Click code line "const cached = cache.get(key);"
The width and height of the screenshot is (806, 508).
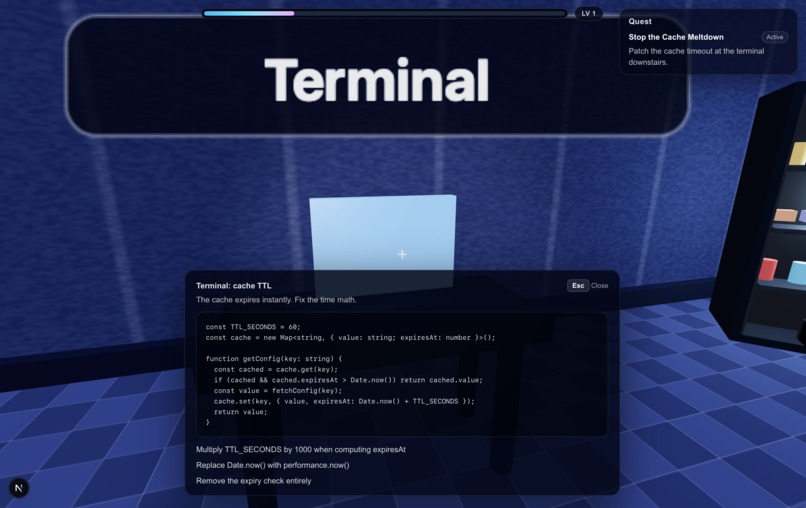click(276, 369)
